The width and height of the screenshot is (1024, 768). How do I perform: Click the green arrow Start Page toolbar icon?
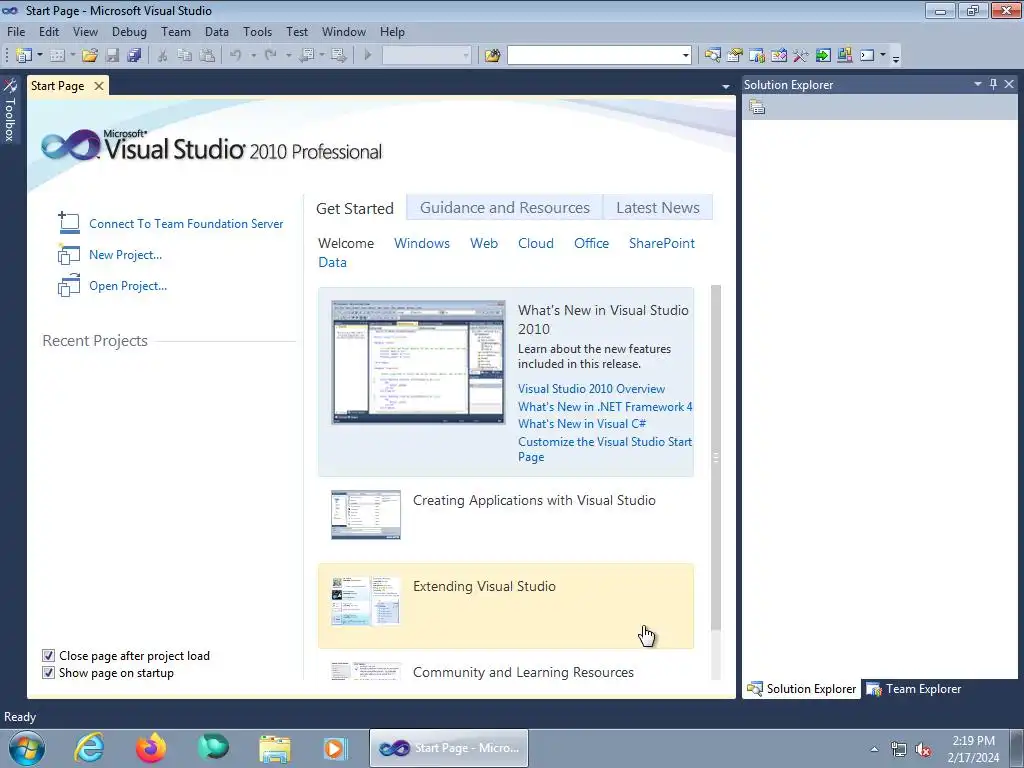pyautogui.click(x=823, y=56)
